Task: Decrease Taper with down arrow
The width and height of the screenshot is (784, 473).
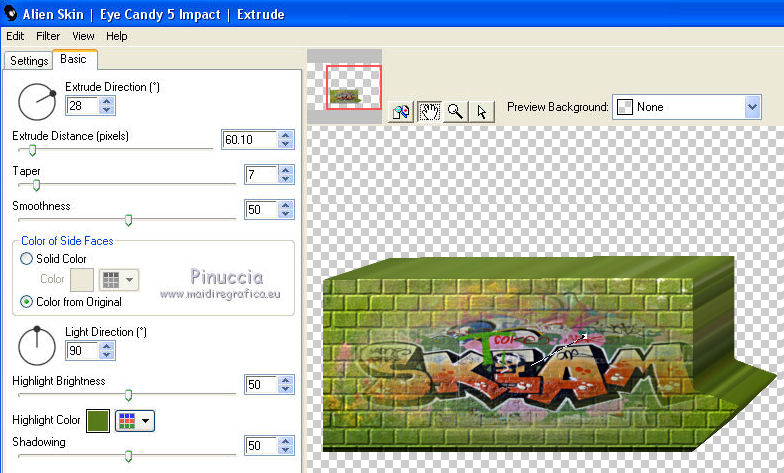Action: click(x=286, y=179)
